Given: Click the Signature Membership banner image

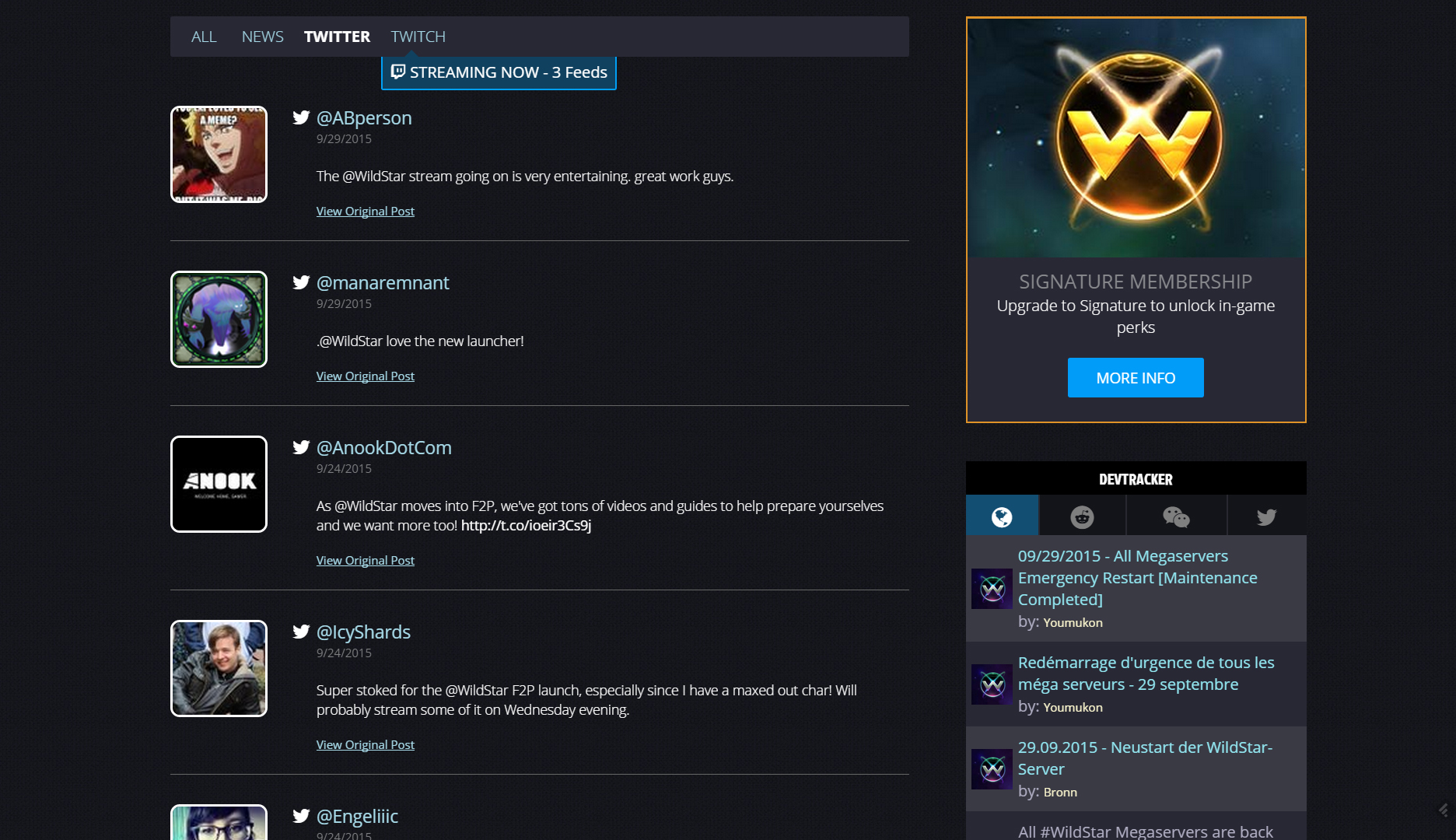Looking at the screenshot, I should point(1136,138).
